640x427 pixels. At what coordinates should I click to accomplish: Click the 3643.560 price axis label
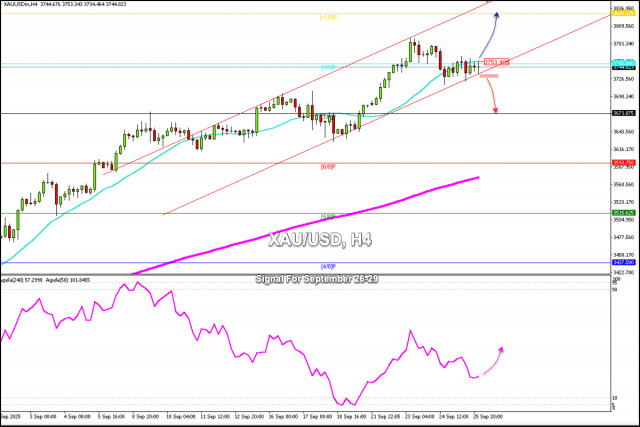pyautogui.click(x=623, y=131)
